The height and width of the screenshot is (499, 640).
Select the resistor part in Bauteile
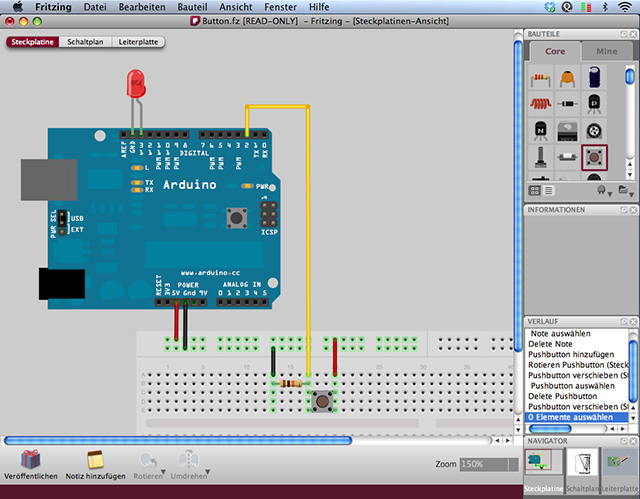[x=540, y=78]
